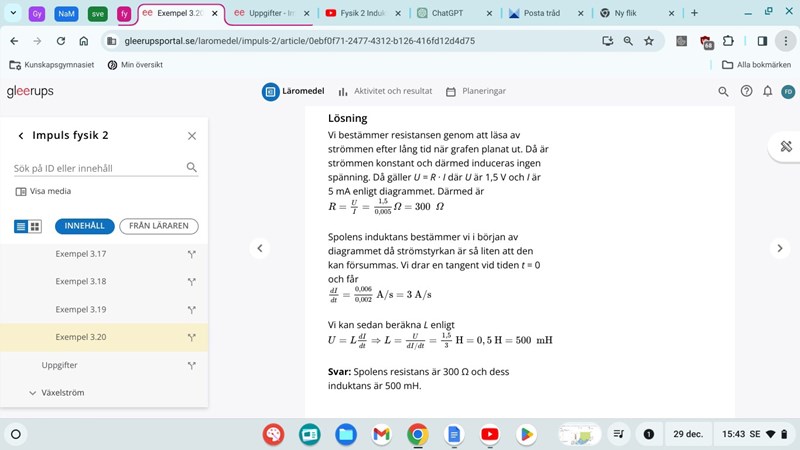
Task: Click the user profile avatar FD
Action: tap(788, 91)
